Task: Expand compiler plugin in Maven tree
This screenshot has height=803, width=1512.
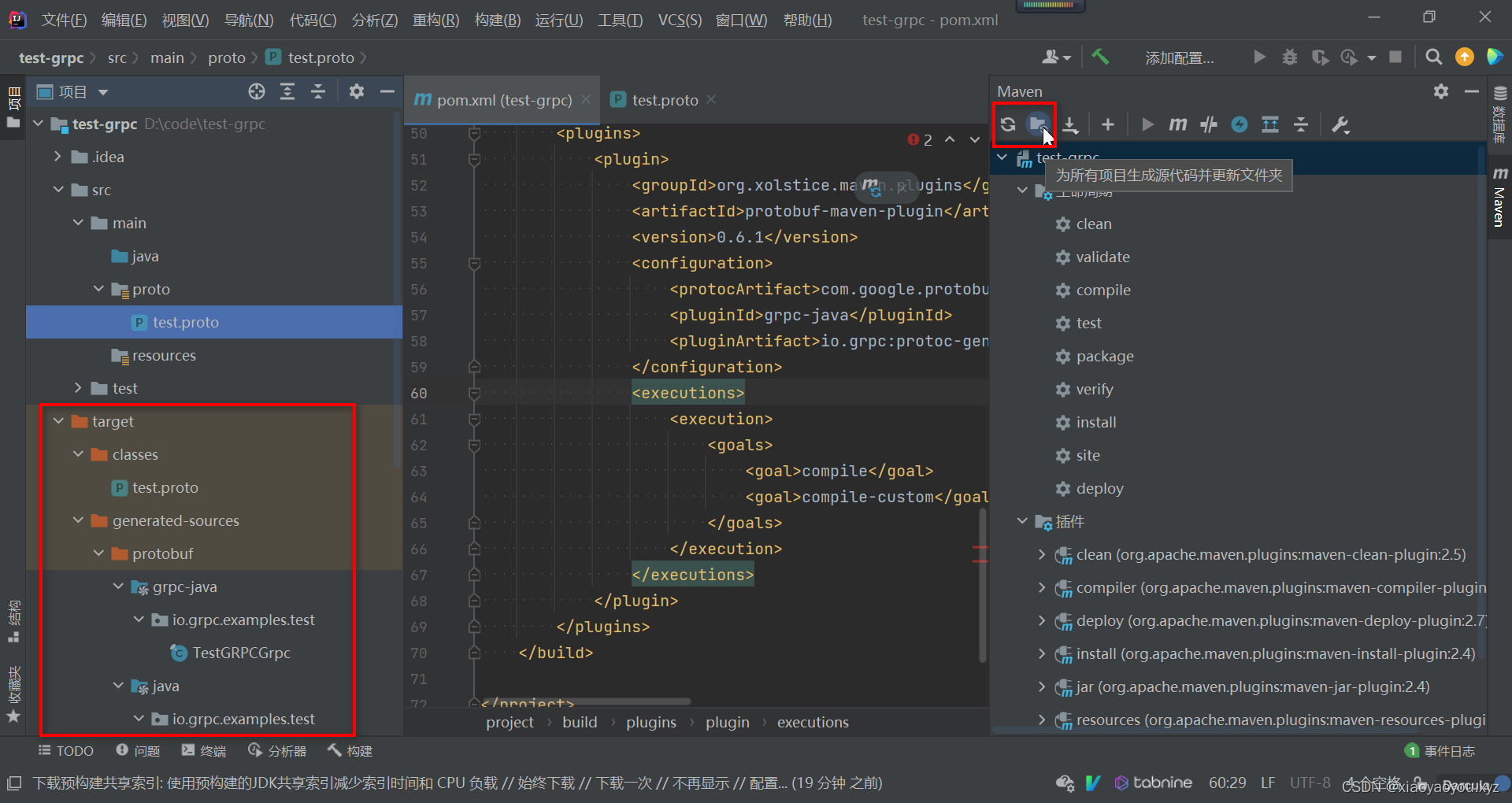Action: pos(1042,587)
